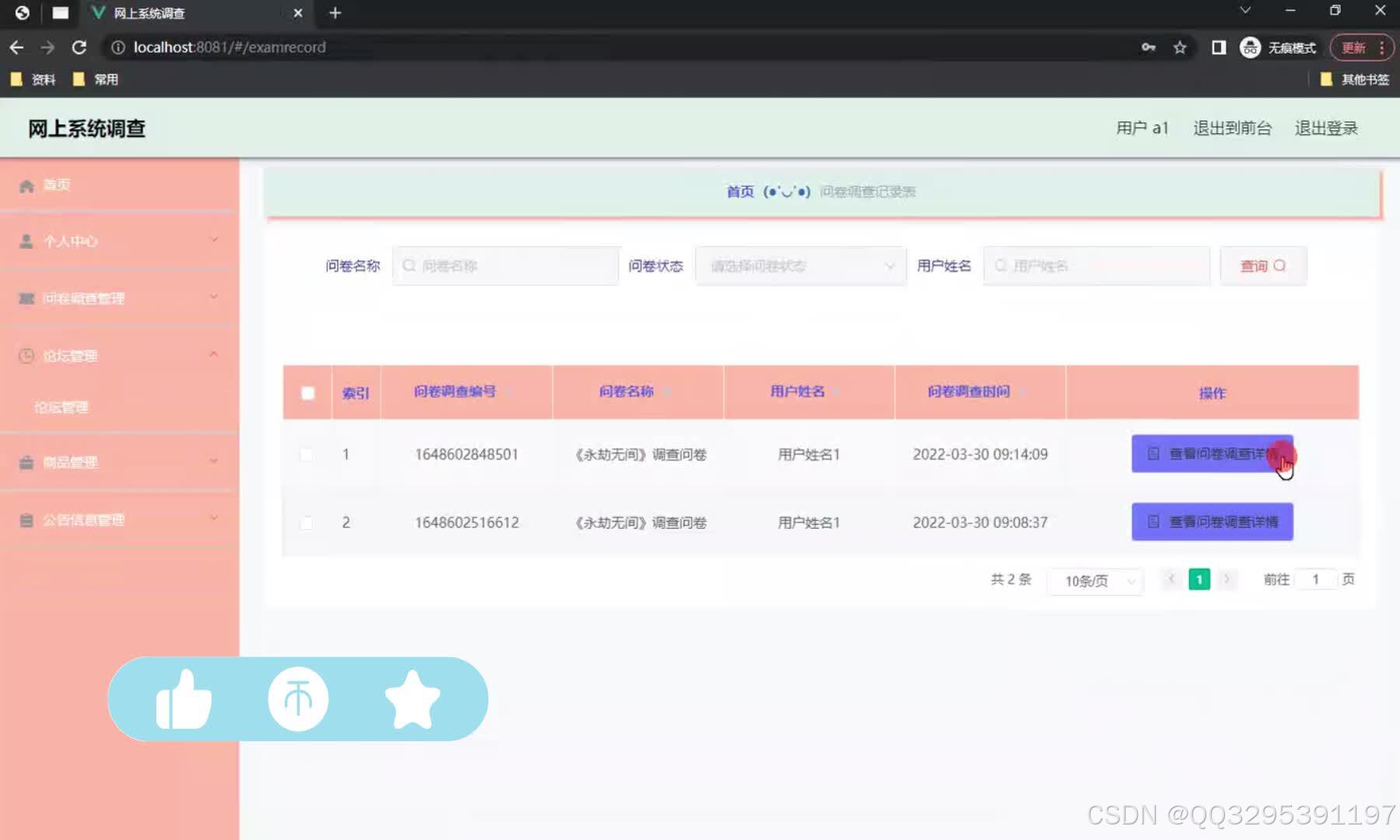
Task: Open the 10条/页 page size dropdown
Action: point(1095,581)
